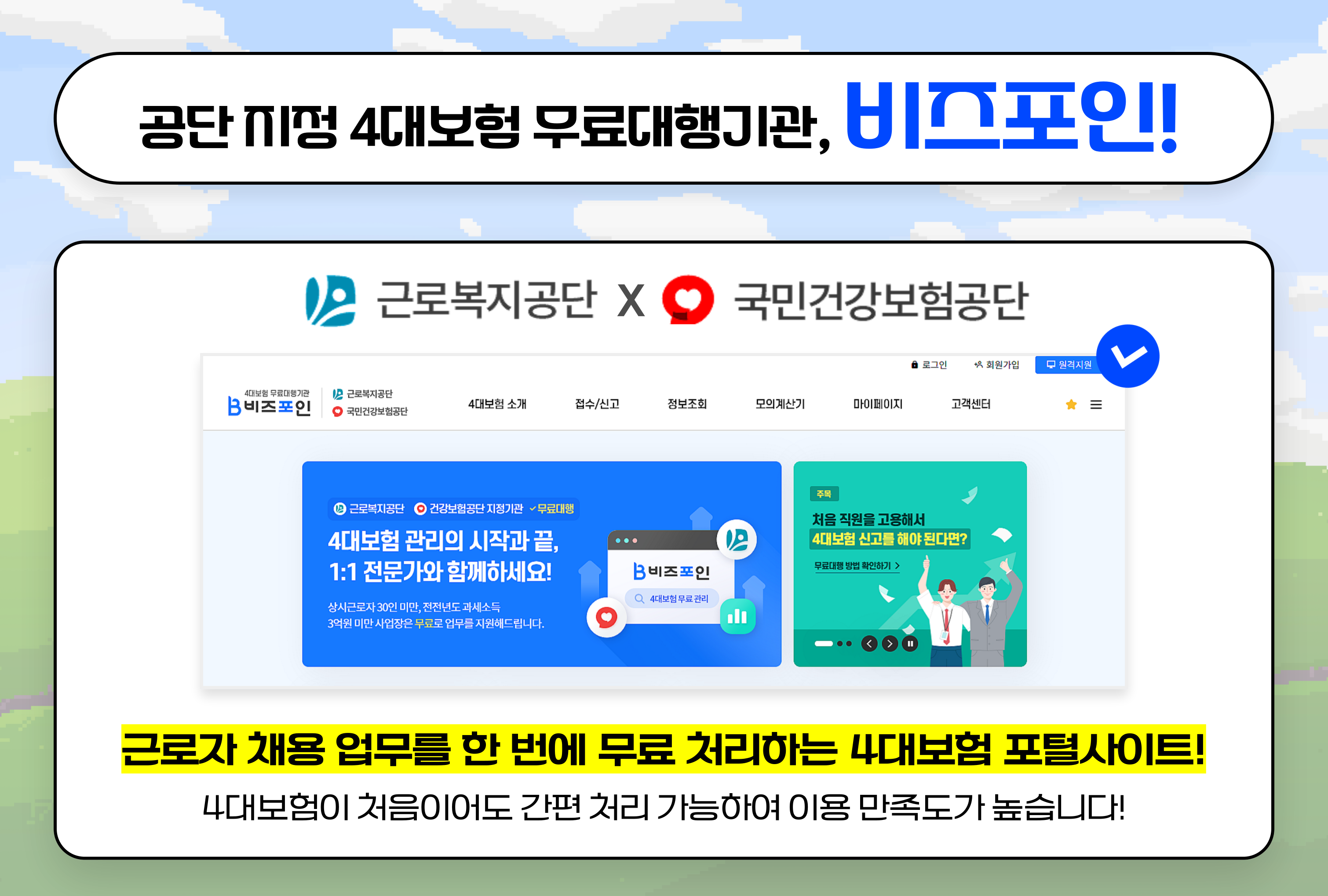Click the green bar chart icon
1328x896 pixels.
(x=738, y=616)
